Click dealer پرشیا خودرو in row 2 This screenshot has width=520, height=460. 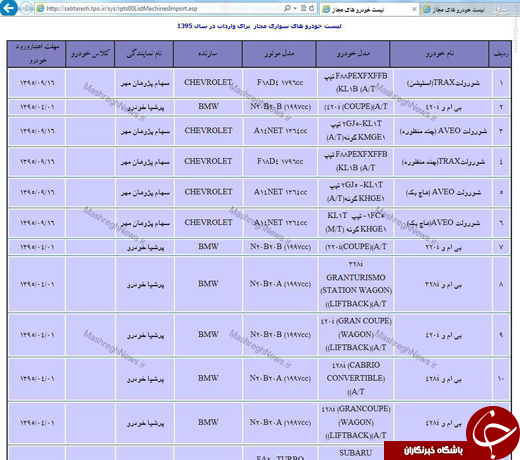(145, 107)
